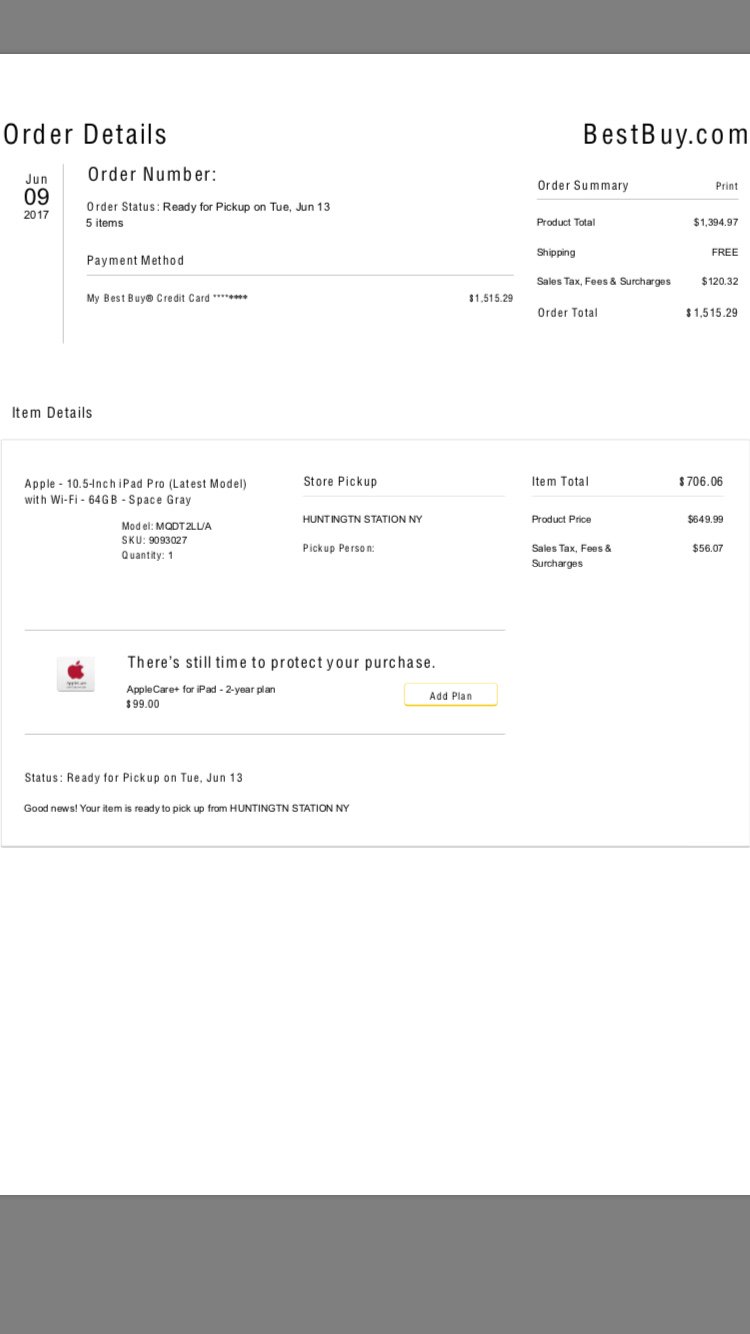Click the AppleCare product icon

pos(76,675)
